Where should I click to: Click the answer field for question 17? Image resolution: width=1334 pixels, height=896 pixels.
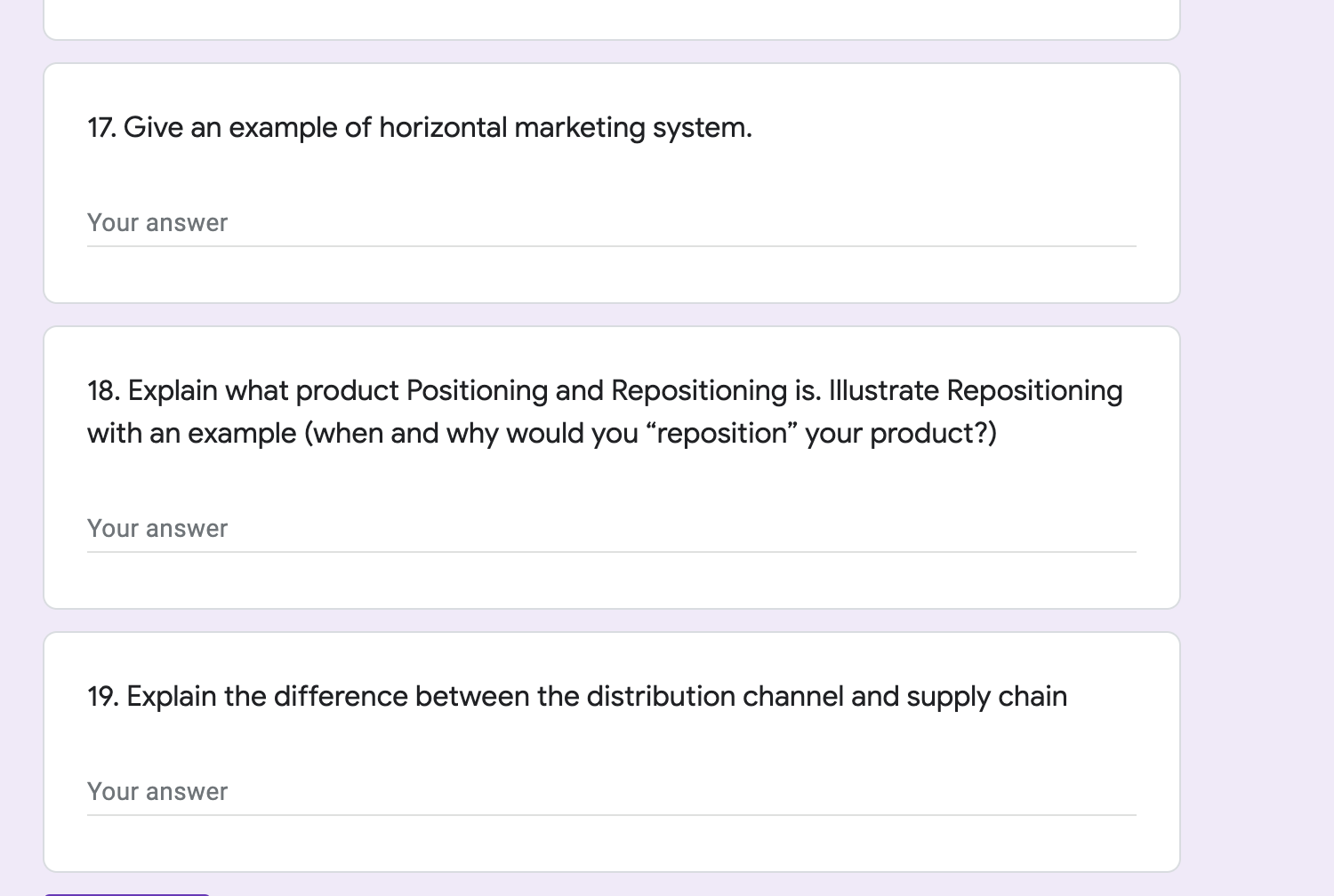(x=611, y=223)
